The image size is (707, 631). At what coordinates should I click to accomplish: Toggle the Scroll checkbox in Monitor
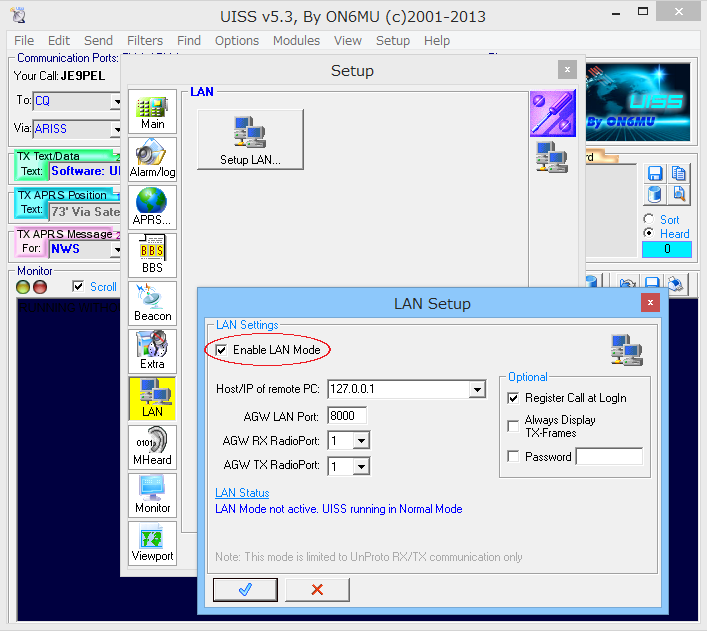tap(78, 286)
